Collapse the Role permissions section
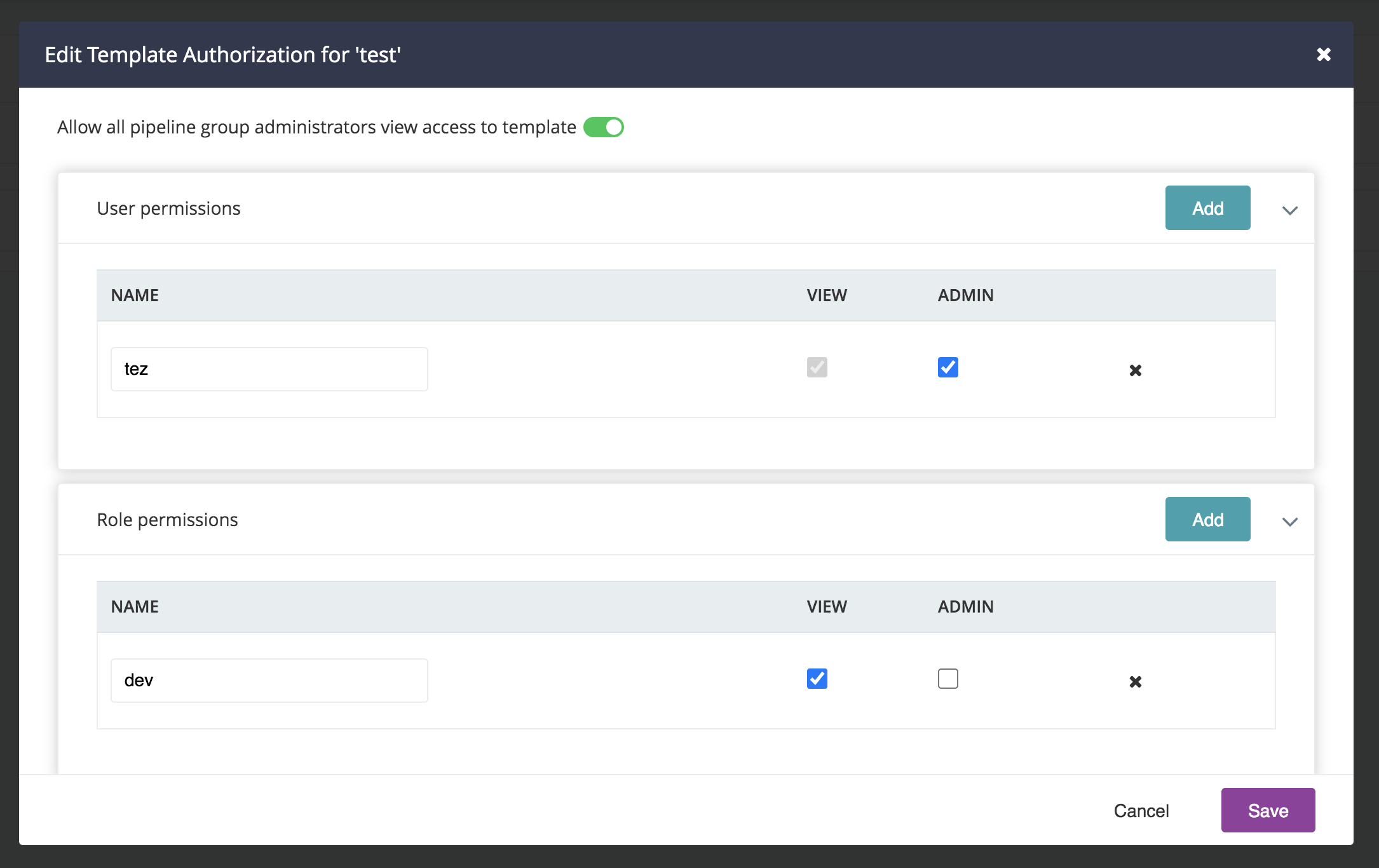 click(1290, 521)
